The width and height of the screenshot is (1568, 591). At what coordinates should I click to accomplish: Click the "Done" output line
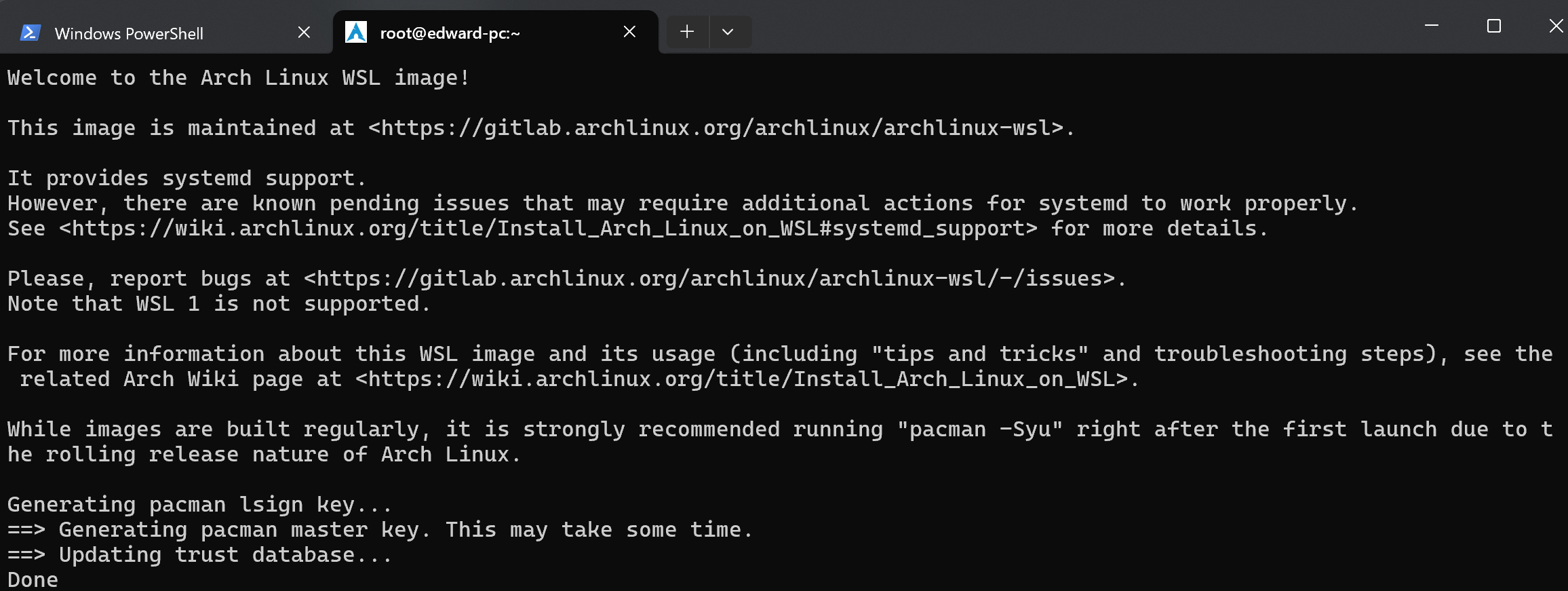[33, 579]
